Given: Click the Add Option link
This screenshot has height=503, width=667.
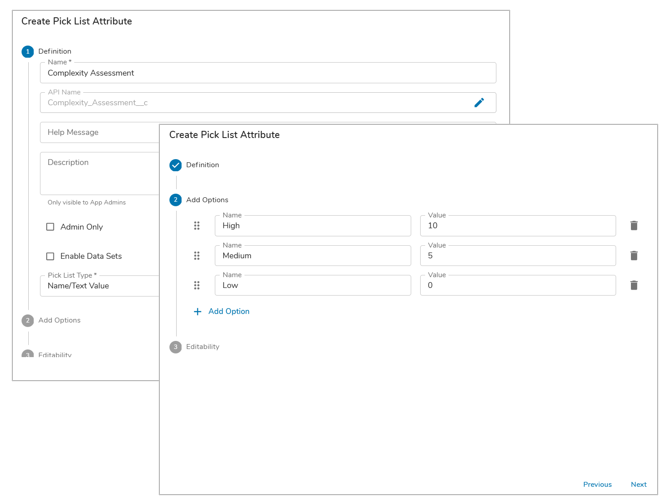Looking at the screenshot, I should click(228, 312).
